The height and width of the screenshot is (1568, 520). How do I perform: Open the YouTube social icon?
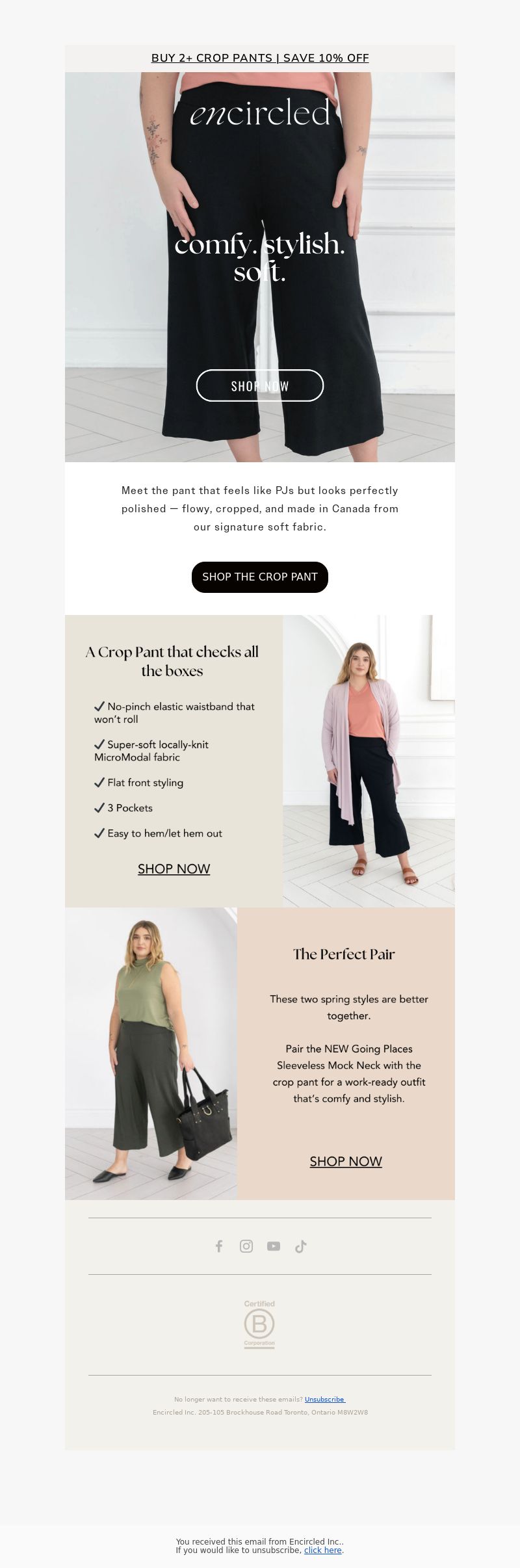point(274,1246)
